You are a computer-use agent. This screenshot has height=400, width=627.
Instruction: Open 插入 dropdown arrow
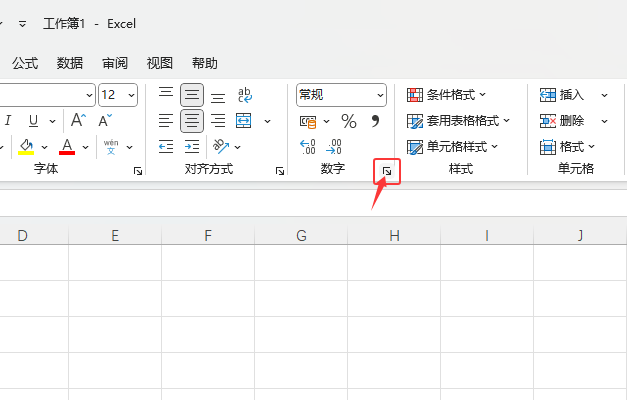coord(604,95)
